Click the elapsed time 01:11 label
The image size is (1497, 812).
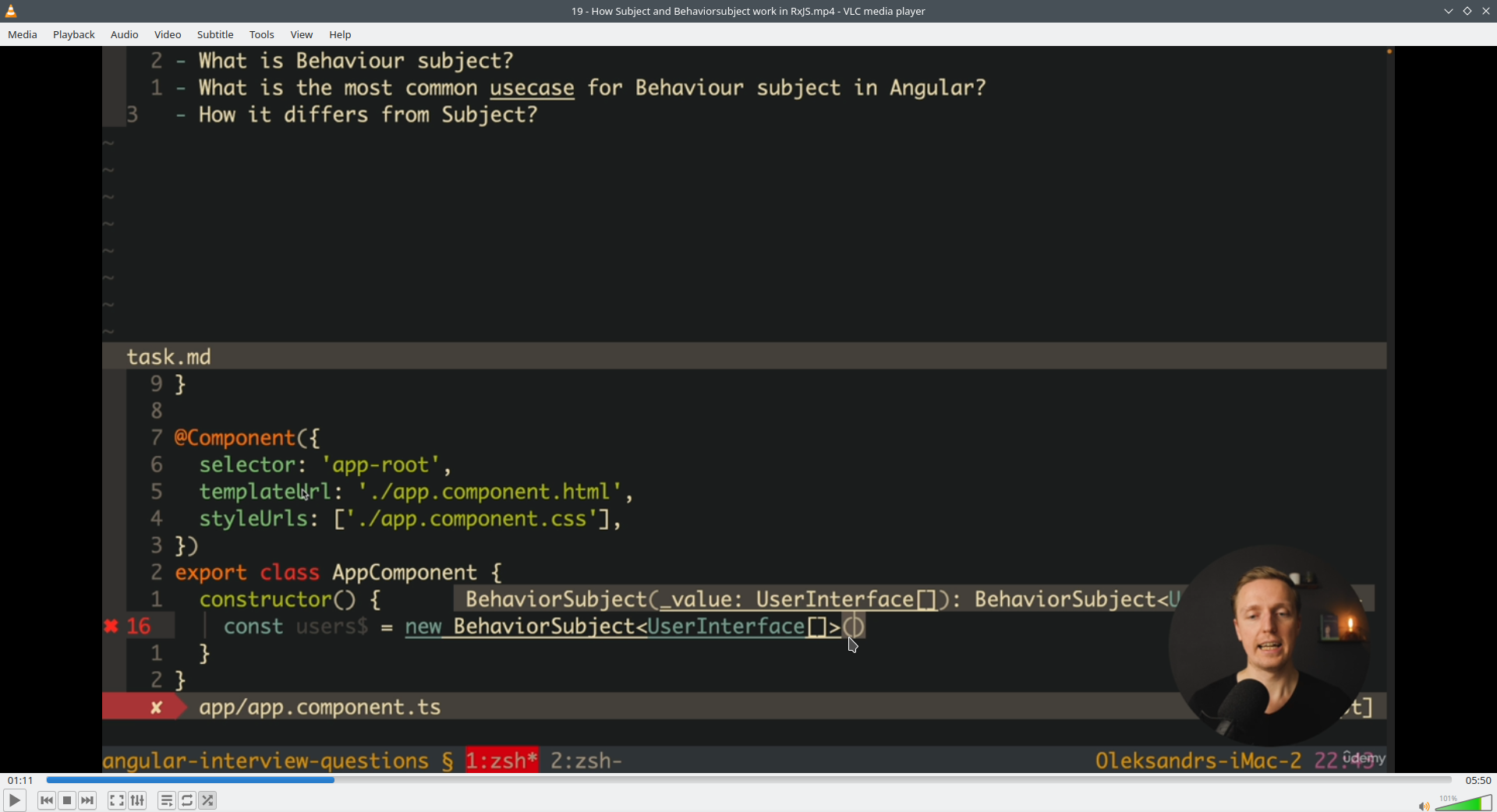[x=21, y=780]
